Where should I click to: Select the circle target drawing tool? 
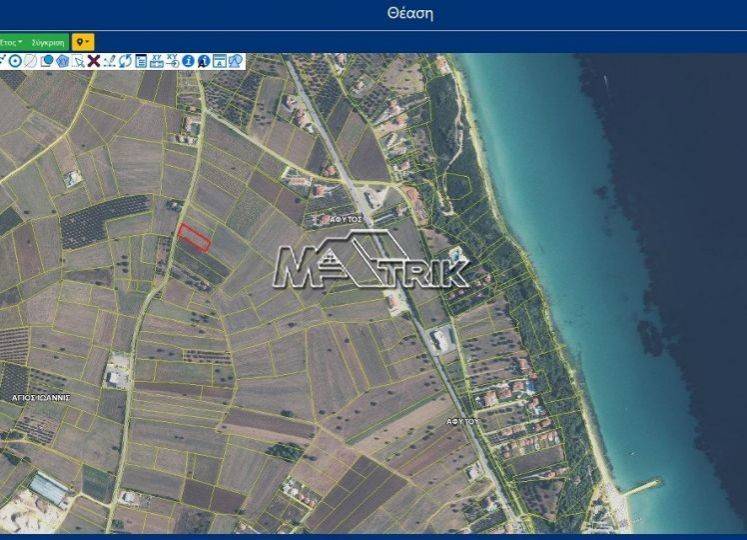(x=15, y=61)
